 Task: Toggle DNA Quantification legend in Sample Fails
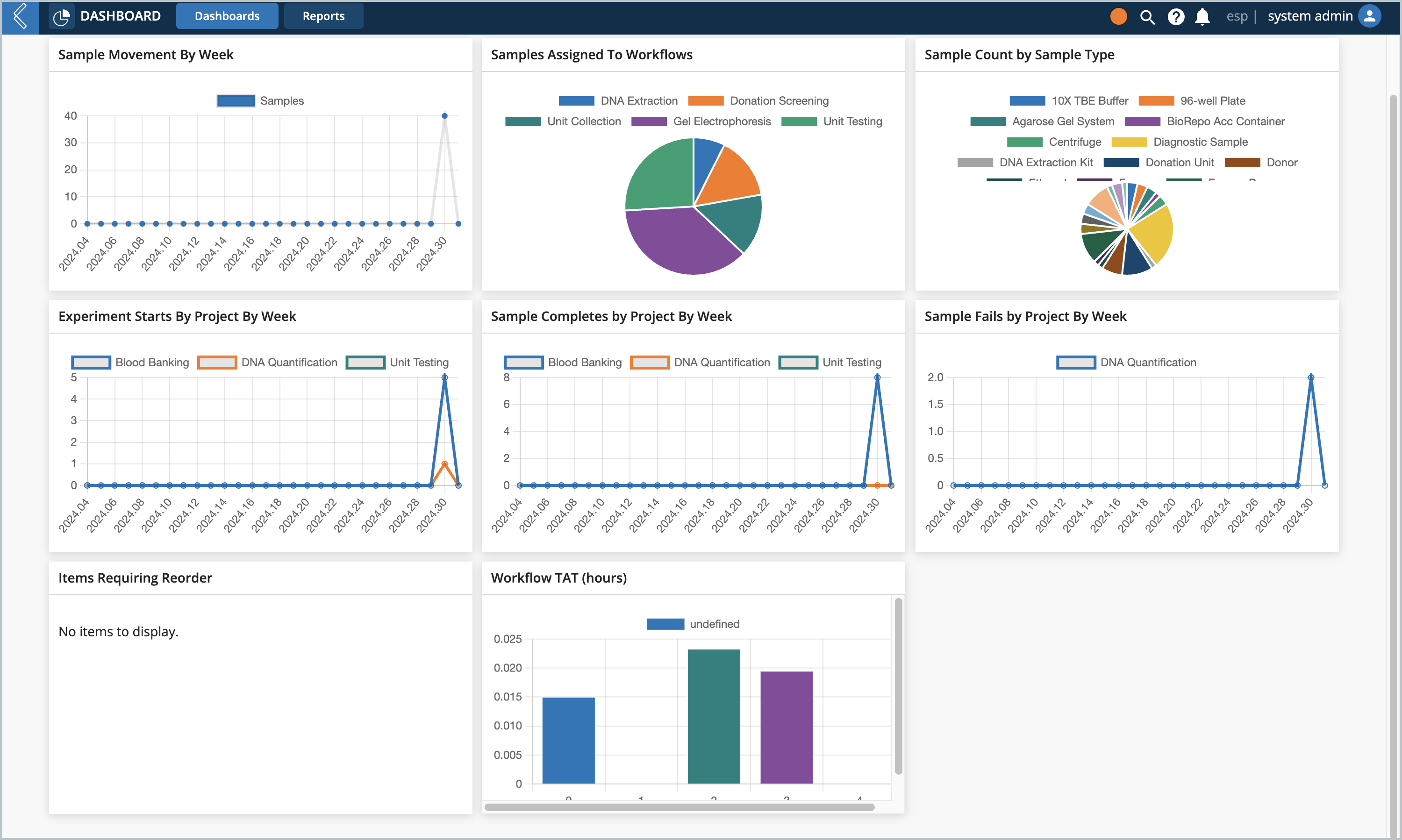1126,363
